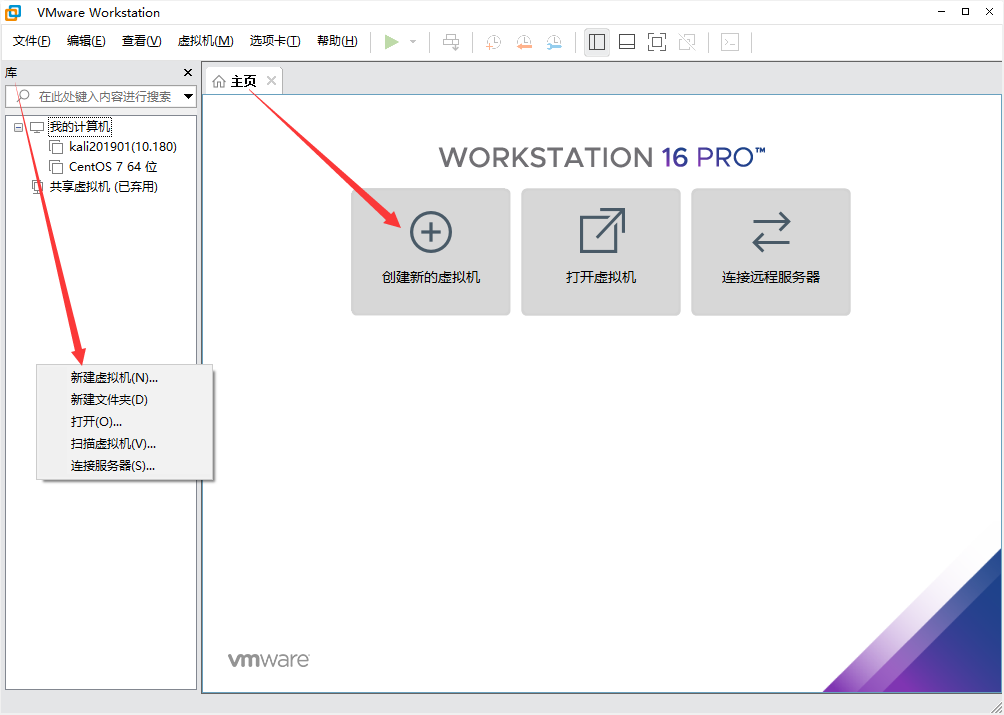This screenshot has height=715, width=1004.
Task: Open the 查看(V) menu
Action: pyautogui.click(x=142, y=41)
